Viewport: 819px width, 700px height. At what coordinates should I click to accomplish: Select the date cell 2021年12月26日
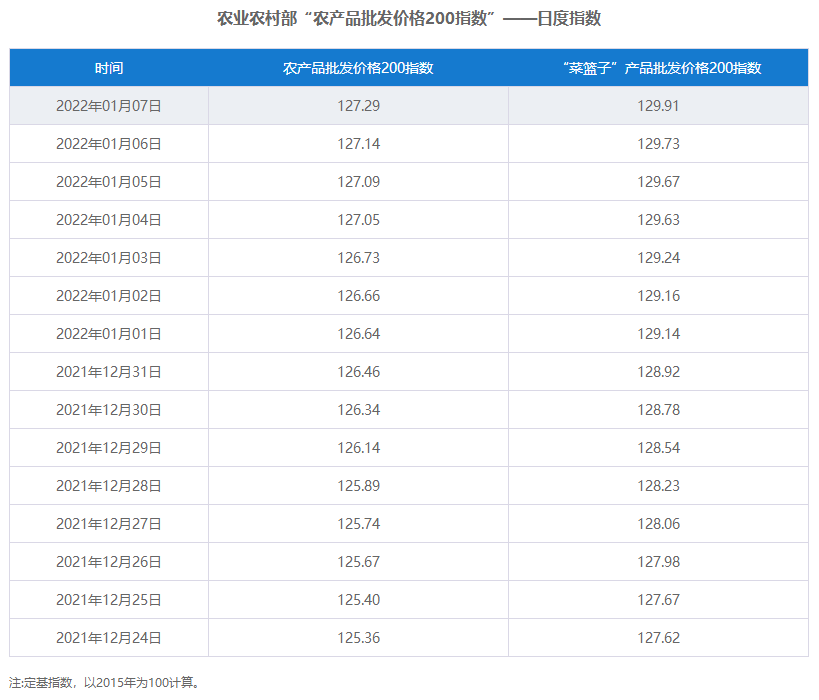click(109, 562)
